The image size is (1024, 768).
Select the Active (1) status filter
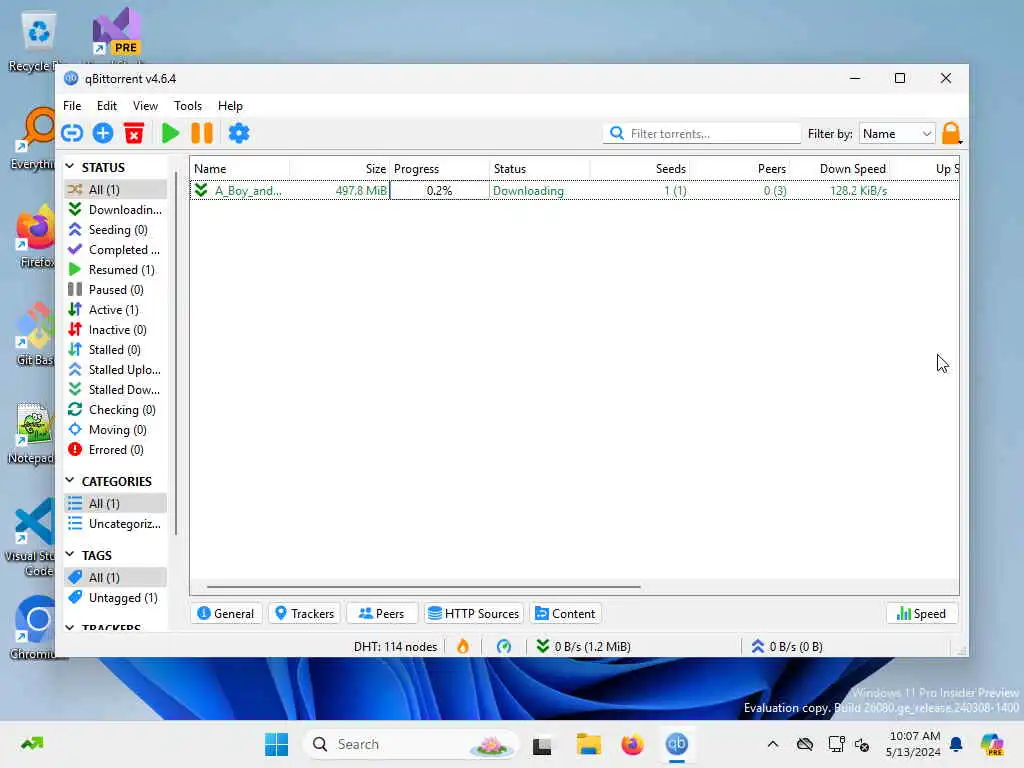115,310
